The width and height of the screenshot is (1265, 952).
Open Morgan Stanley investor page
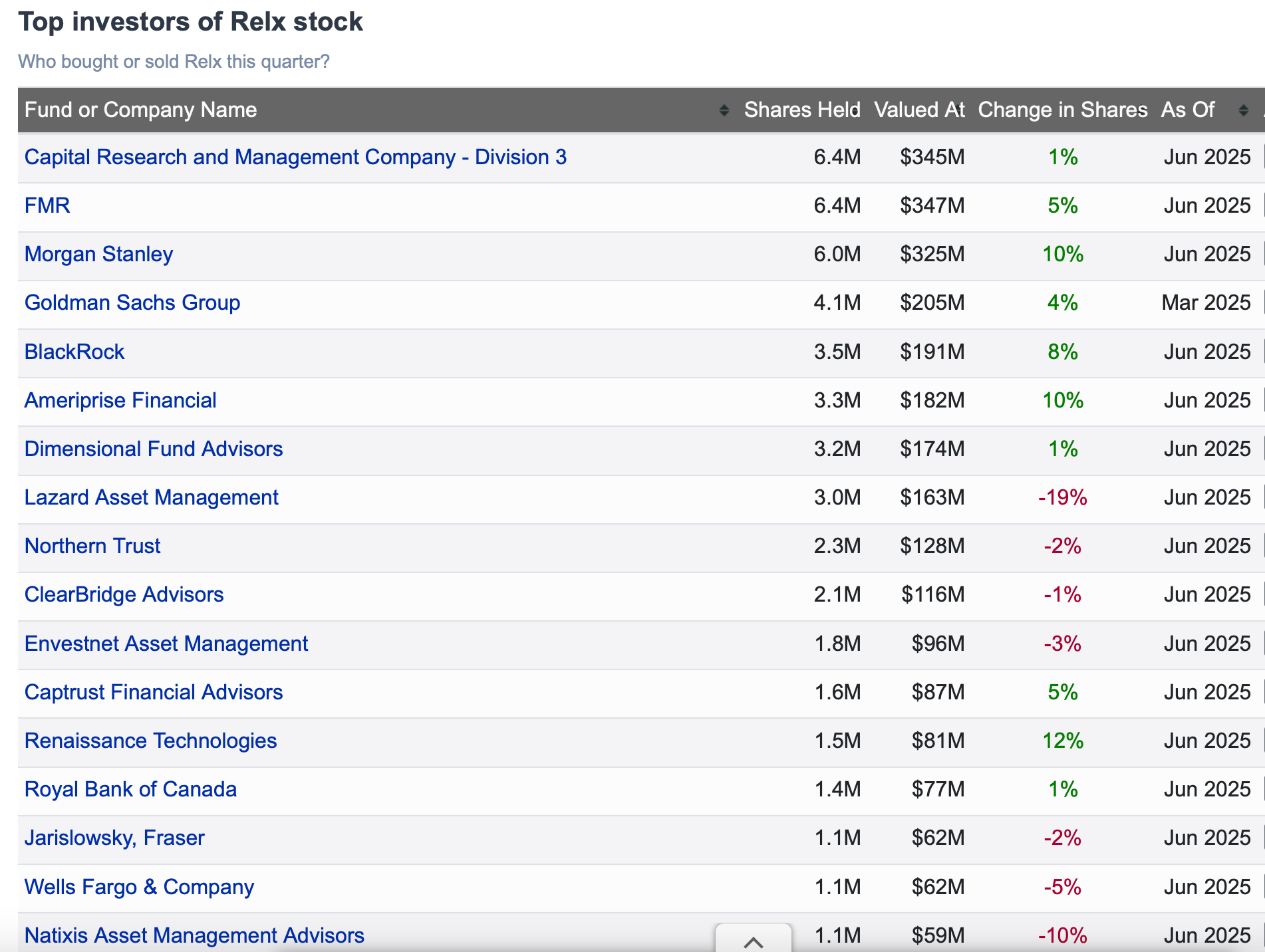coord(98,254)
